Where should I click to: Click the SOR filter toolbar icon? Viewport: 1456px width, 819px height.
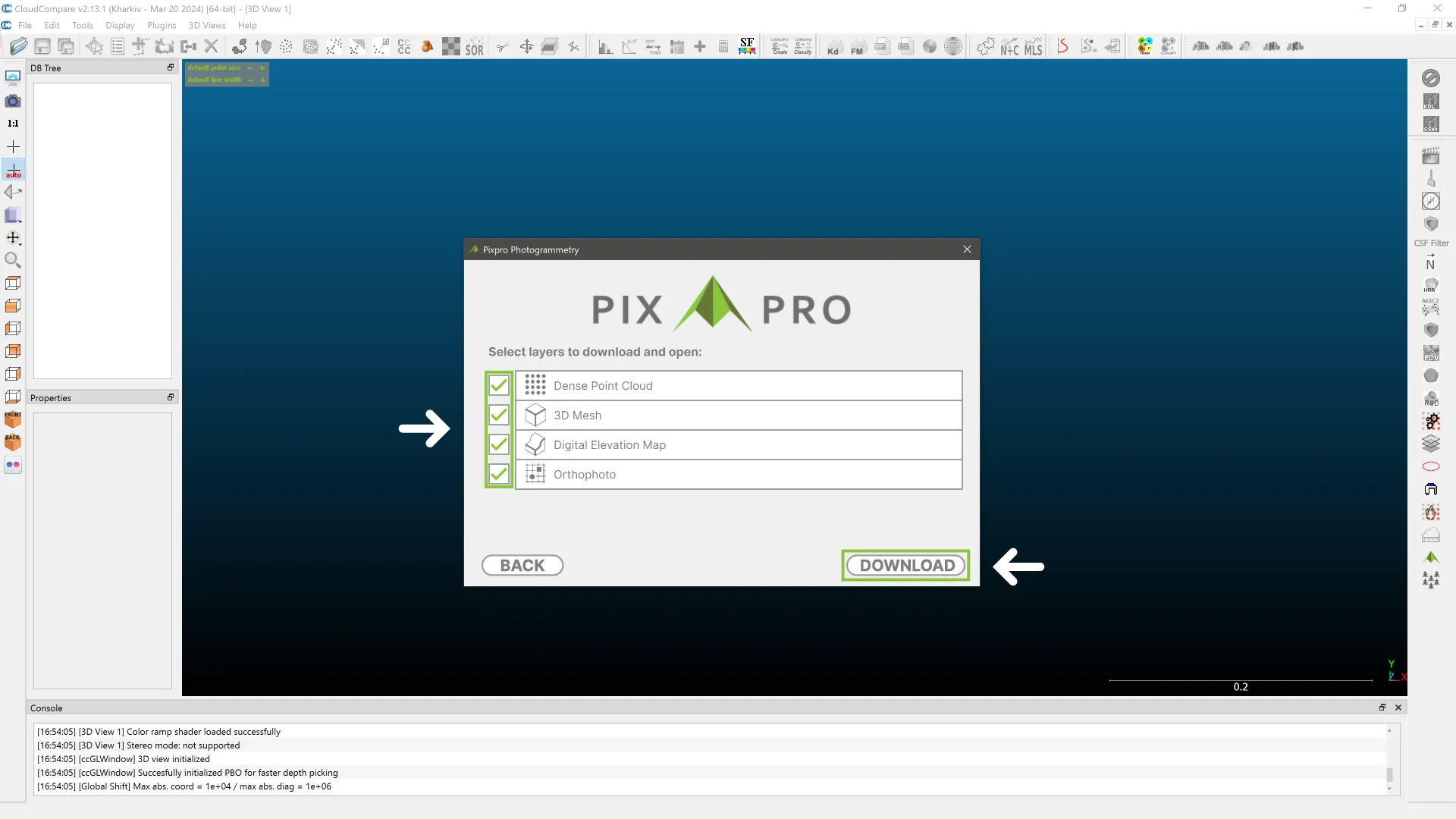click(475, 47)
